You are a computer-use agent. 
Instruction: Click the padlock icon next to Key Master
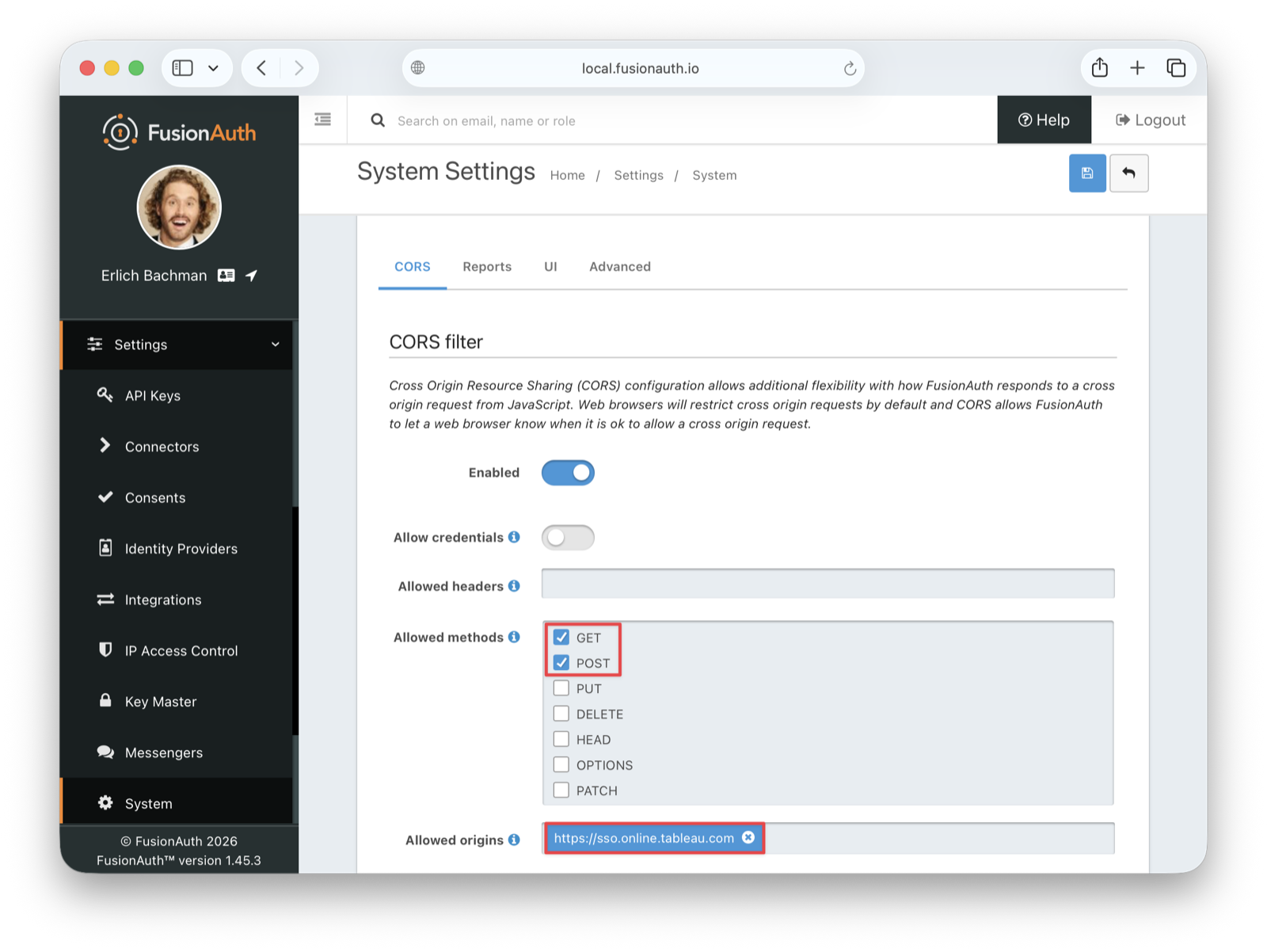click(x=105, y=700)
